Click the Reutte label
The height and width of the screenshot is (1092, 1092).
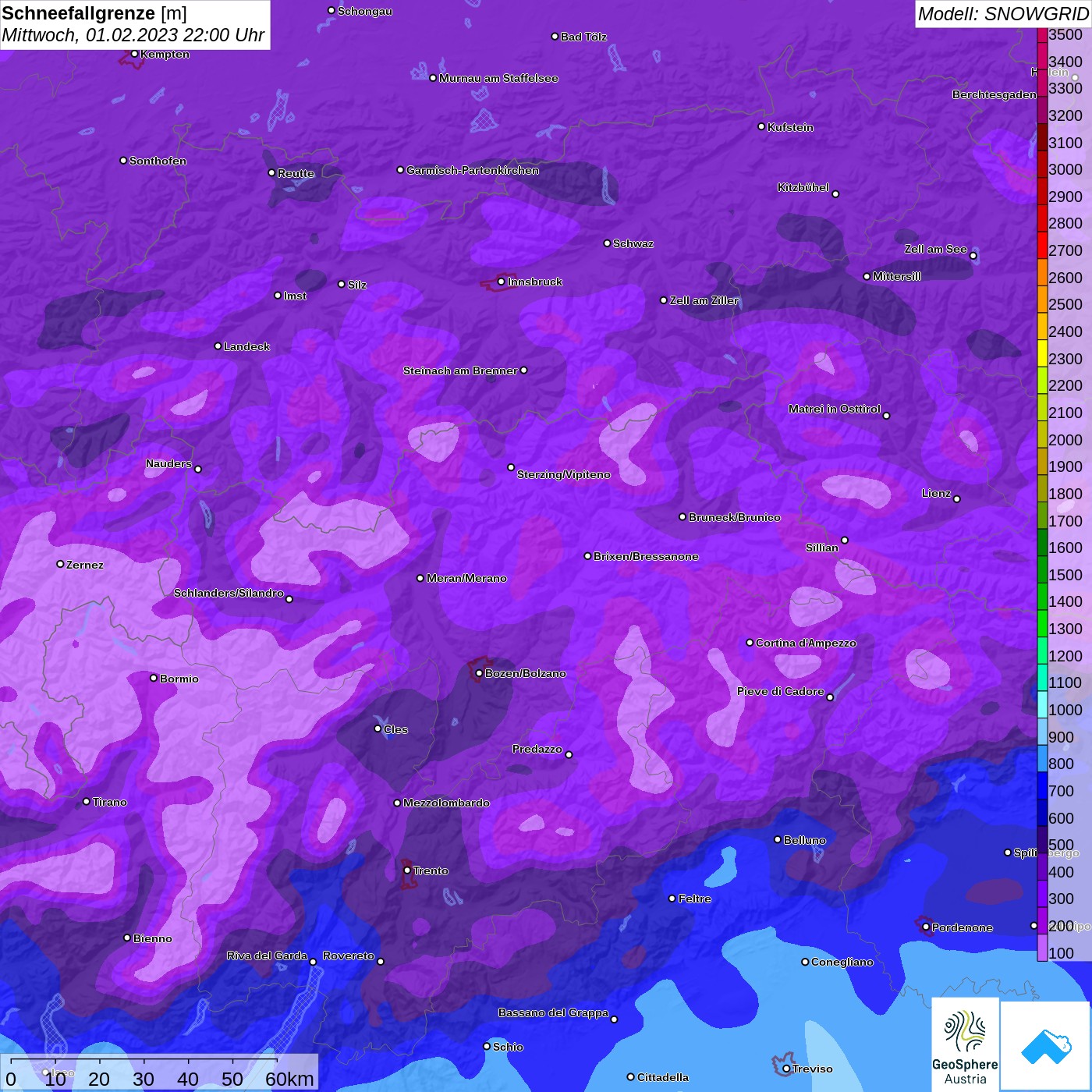pyautogui.click(x=296, y=173)
